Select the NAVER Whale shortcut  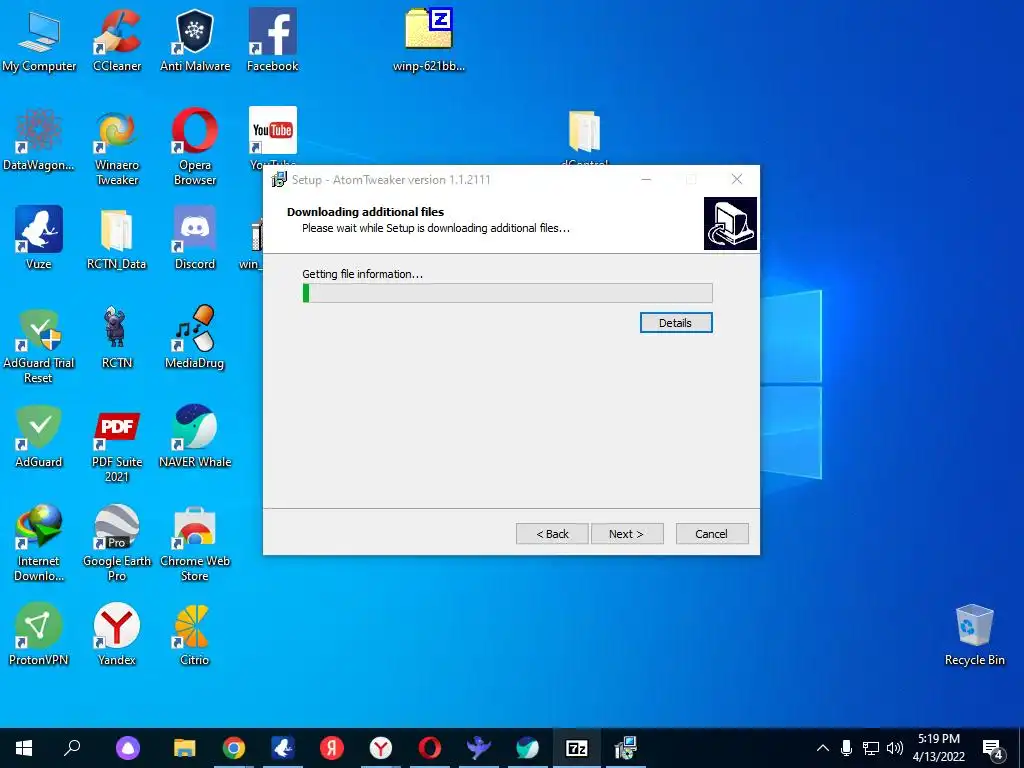click(x=195, y=436)
